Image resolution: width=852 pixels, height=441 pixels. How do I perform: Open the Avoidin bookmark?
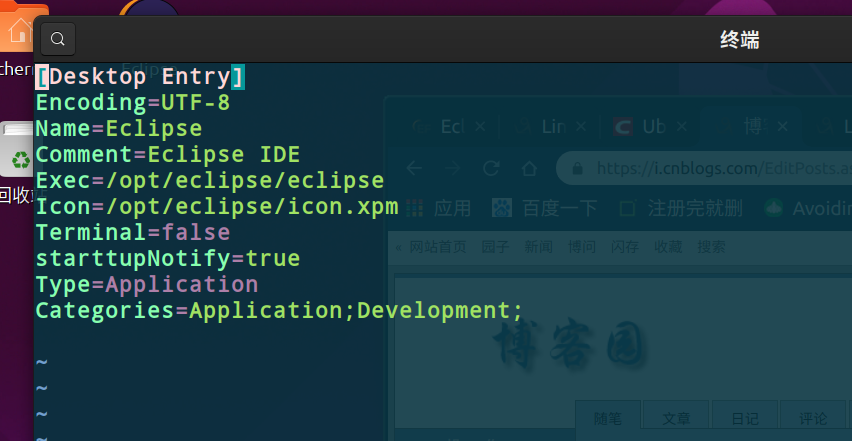tap(809, 208)
